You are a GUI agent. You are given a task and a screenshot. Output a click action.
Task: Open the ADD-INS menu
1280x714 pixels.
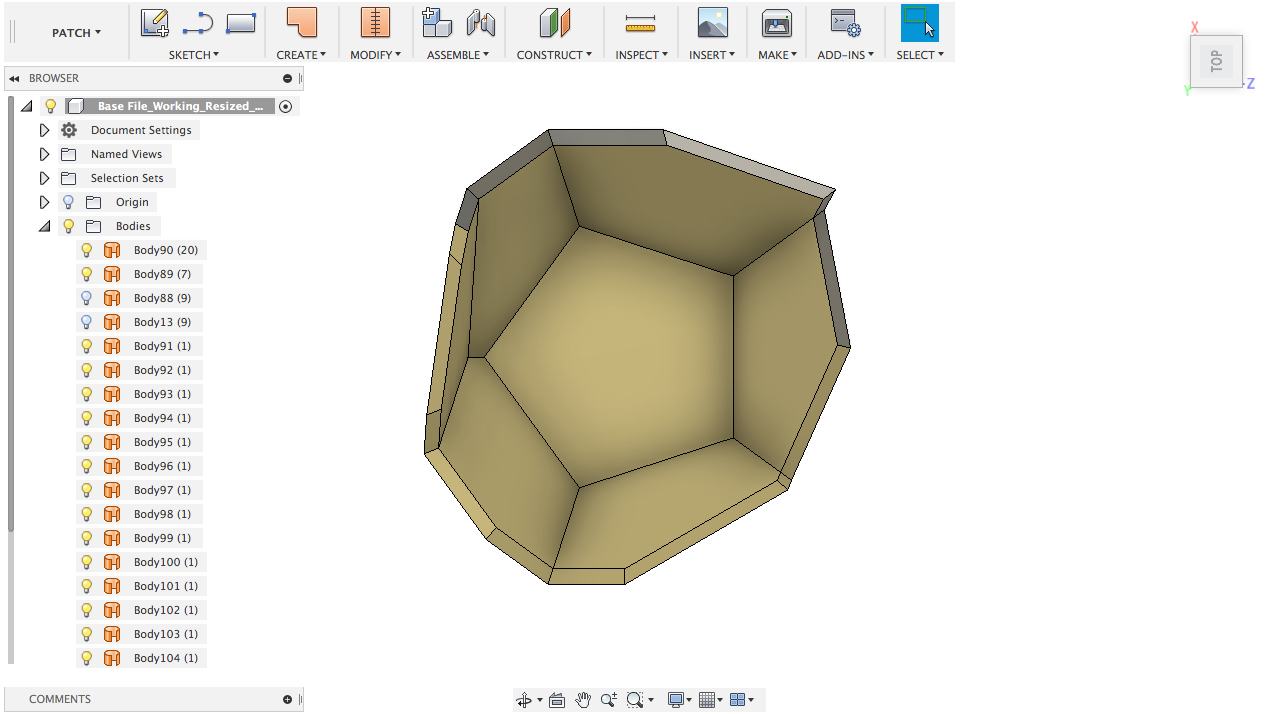pos(846,55)
